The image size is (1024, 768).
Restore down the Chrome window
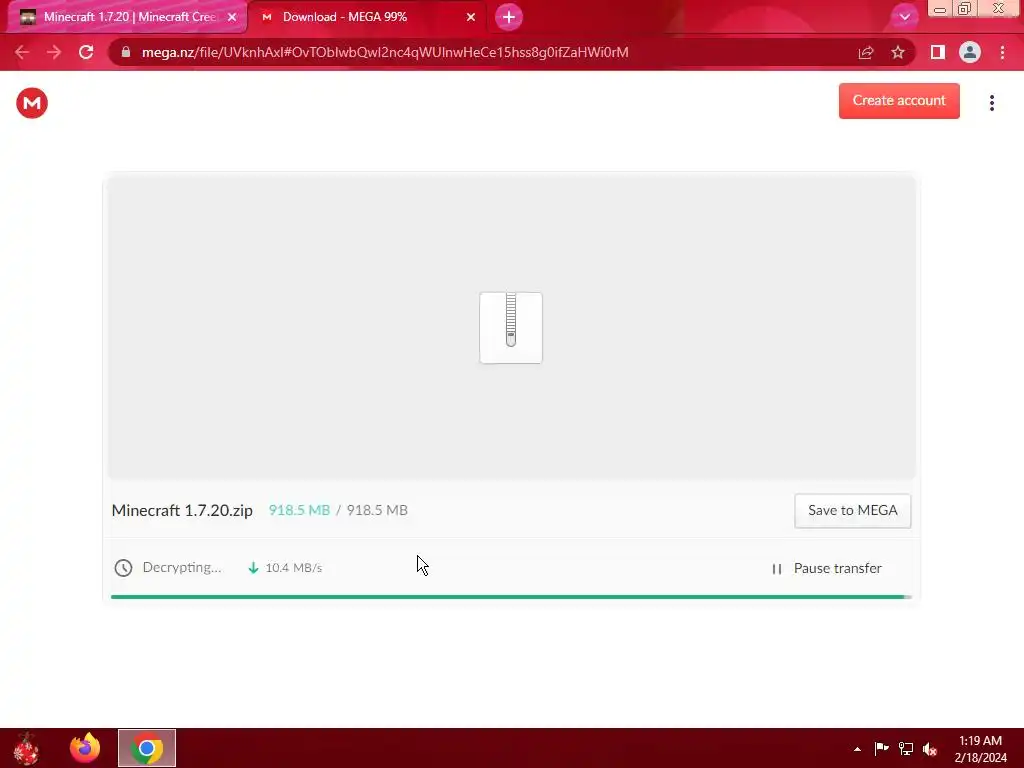click(x=964, y=9)
